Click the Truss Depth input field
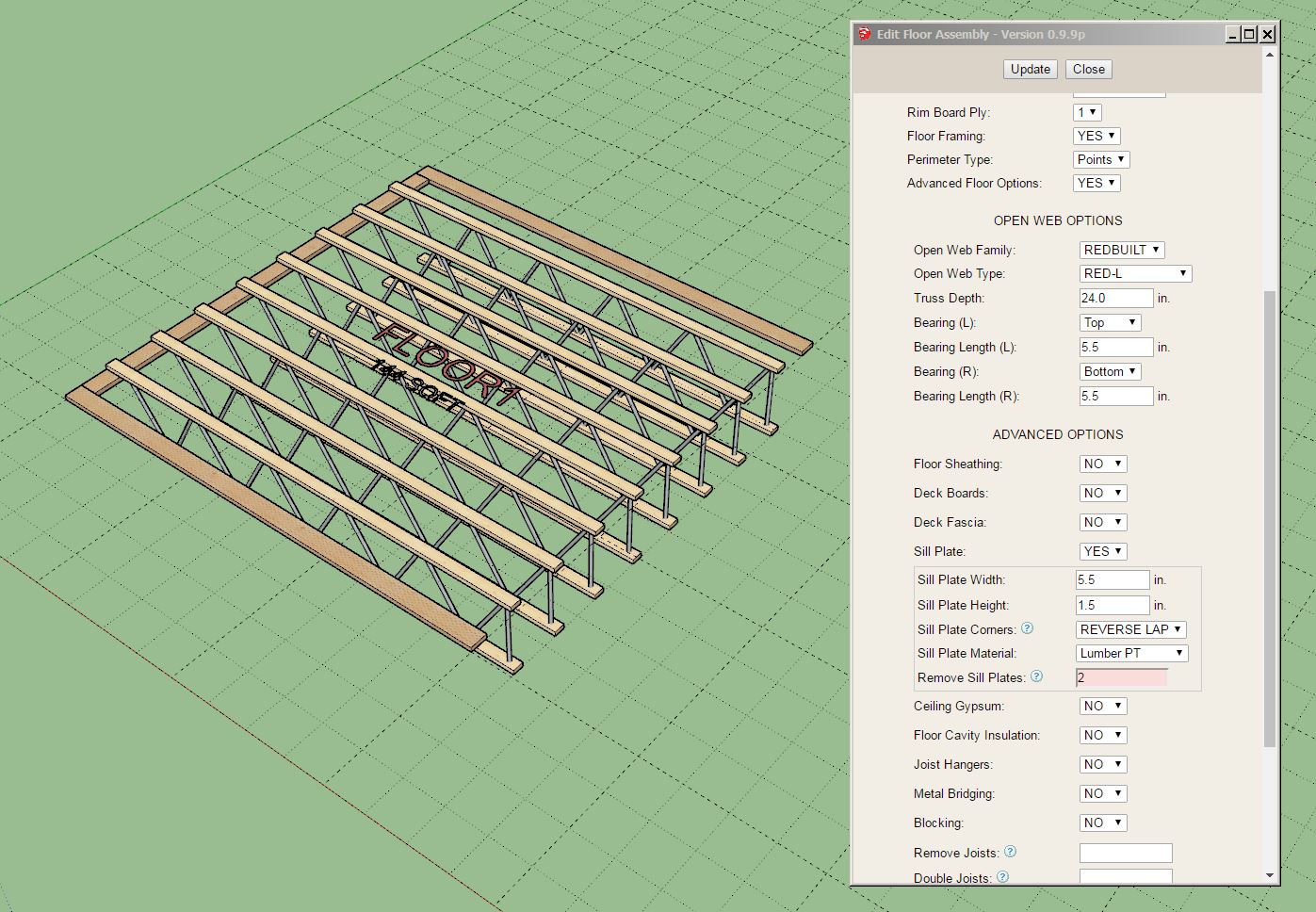This screenshot has height=912, width=1316. point(1115,298)
